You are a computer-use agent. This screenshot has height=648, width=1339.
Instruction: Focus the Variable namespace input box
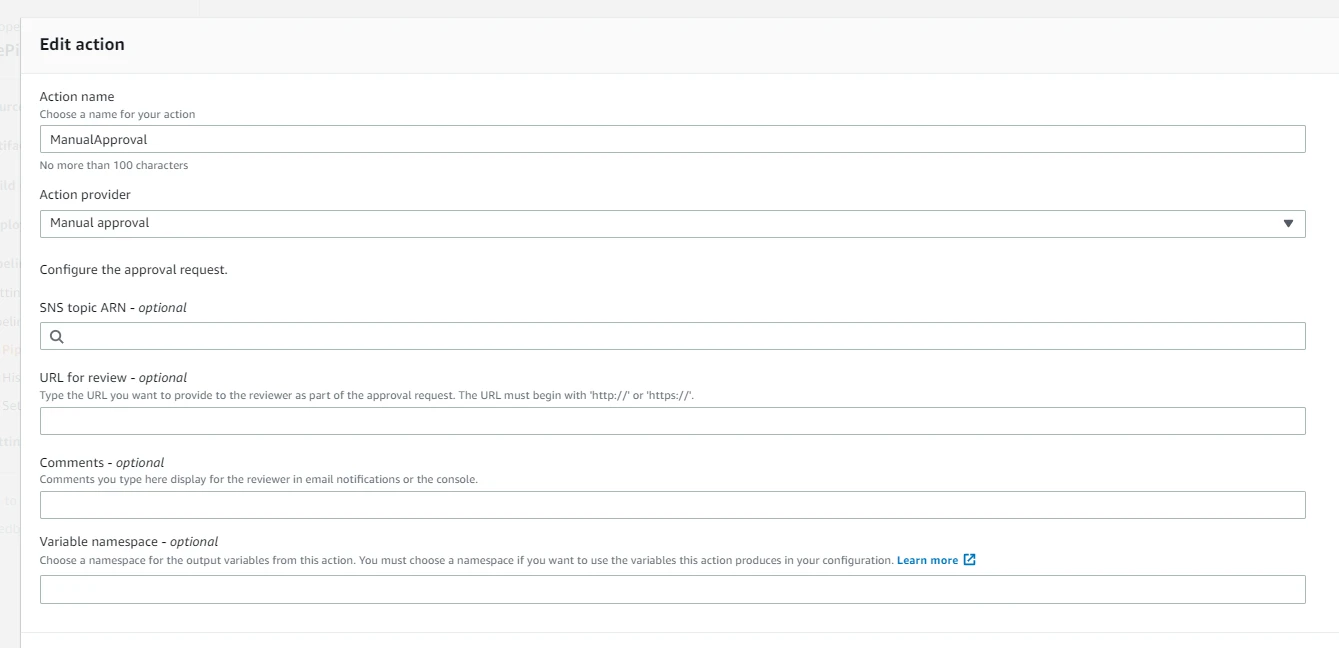[672, 590]
